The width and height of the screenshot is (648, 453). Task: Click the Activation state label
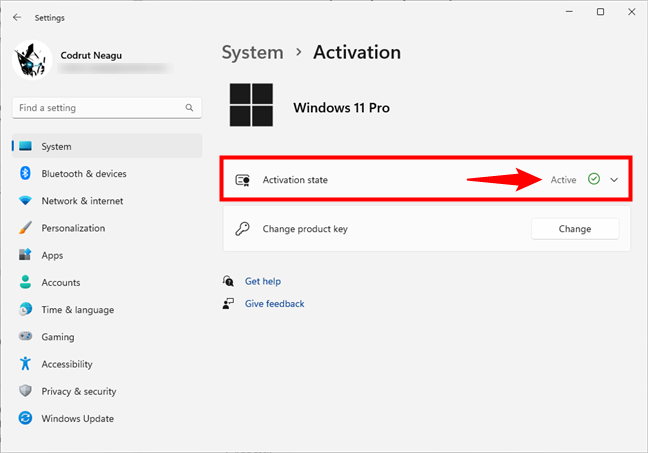point(295,180)
